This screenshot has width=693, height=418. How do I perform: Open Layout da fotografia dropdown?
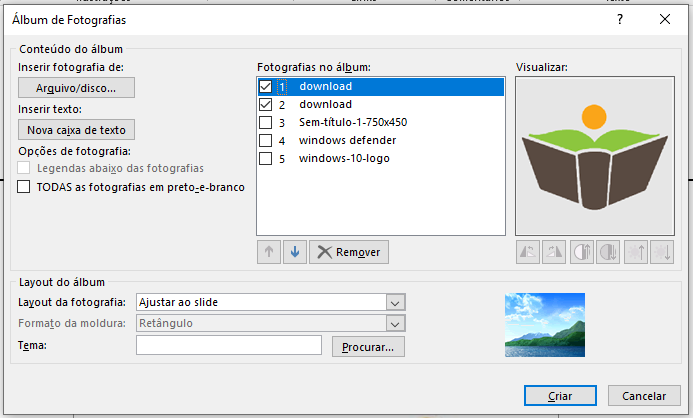tap(395, 302)
